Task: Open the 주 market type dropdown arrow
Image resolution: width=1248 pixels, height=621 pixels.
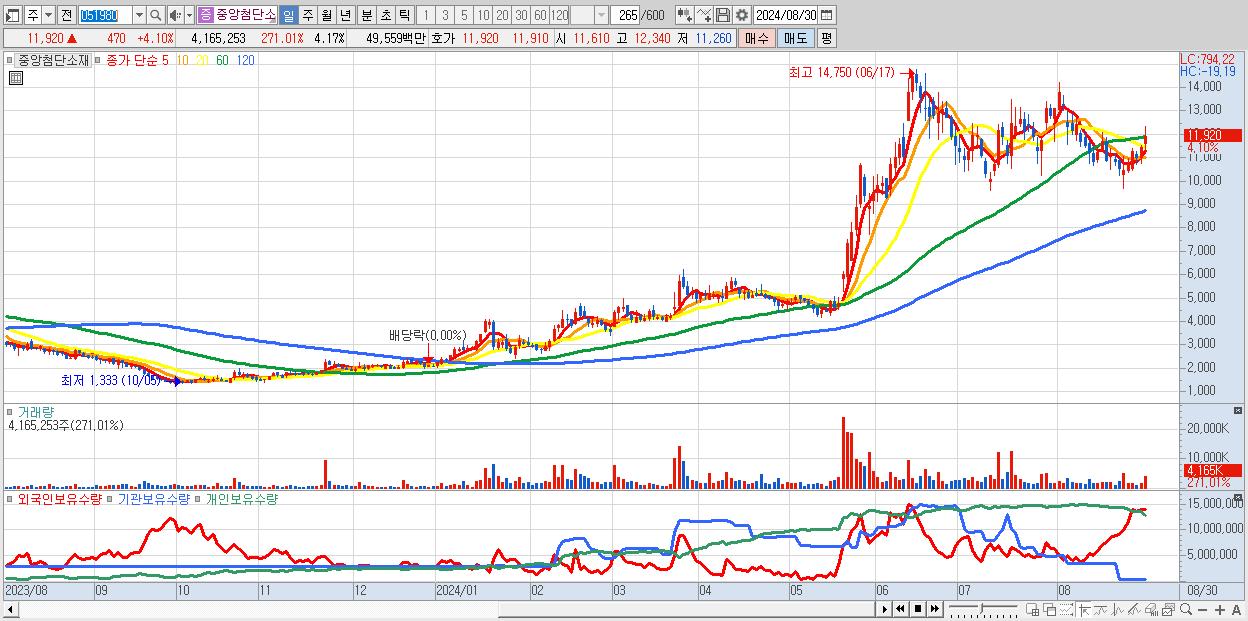Action: [48, 15]
